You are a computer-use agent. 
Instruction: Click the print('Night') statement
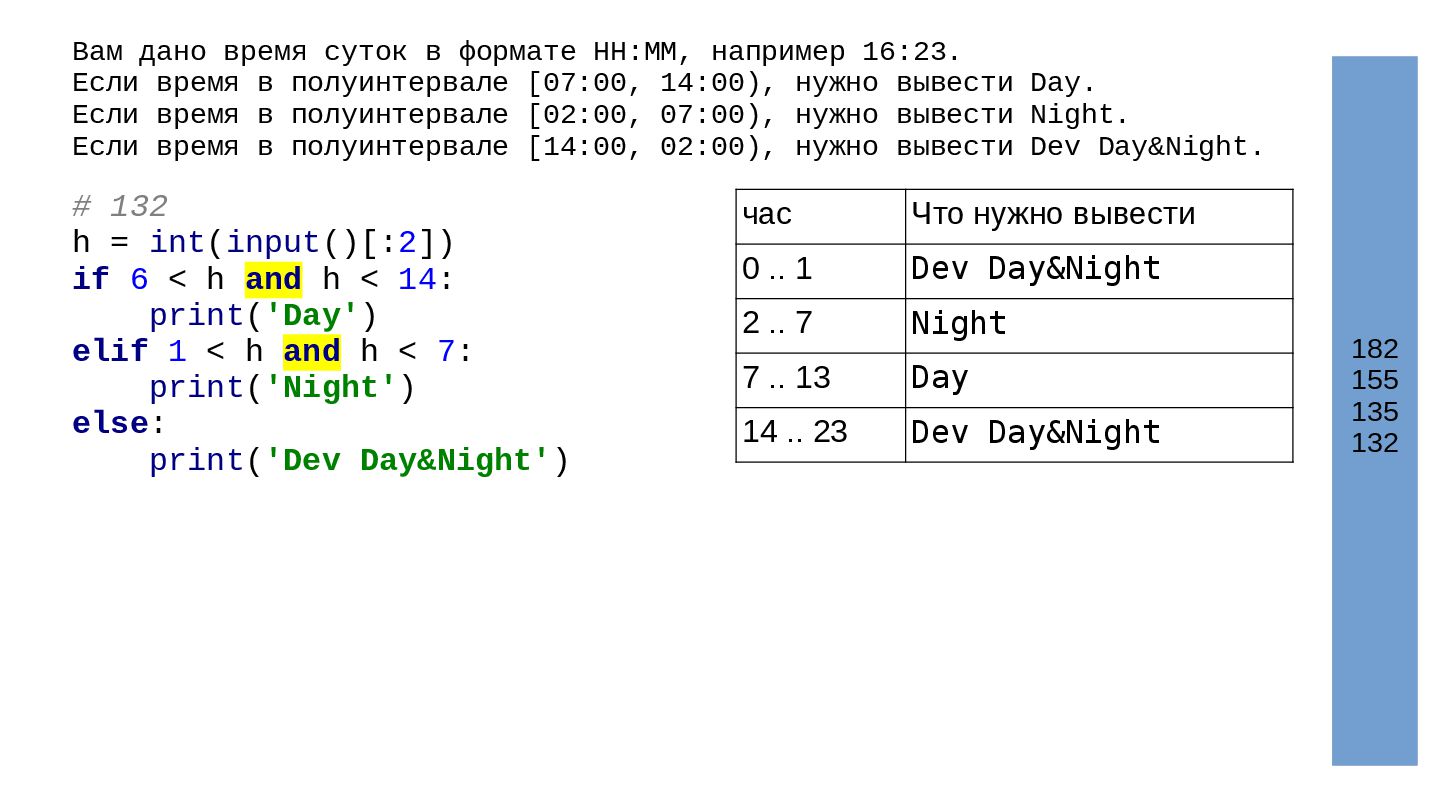pyautogui.click(x=282, y=387)
